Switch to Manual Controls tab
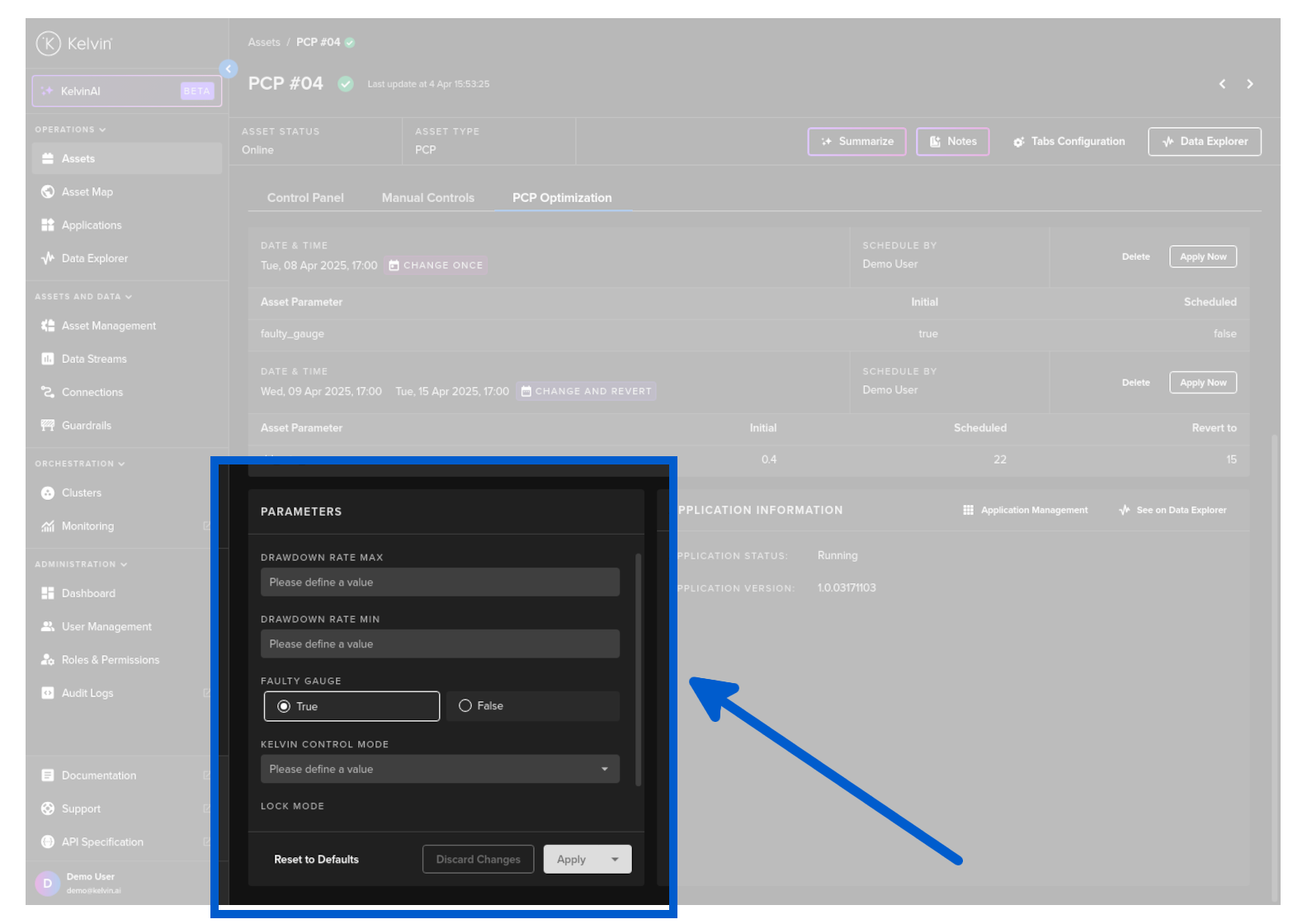This screenshot has height=924, width=1307. [427, 198]
